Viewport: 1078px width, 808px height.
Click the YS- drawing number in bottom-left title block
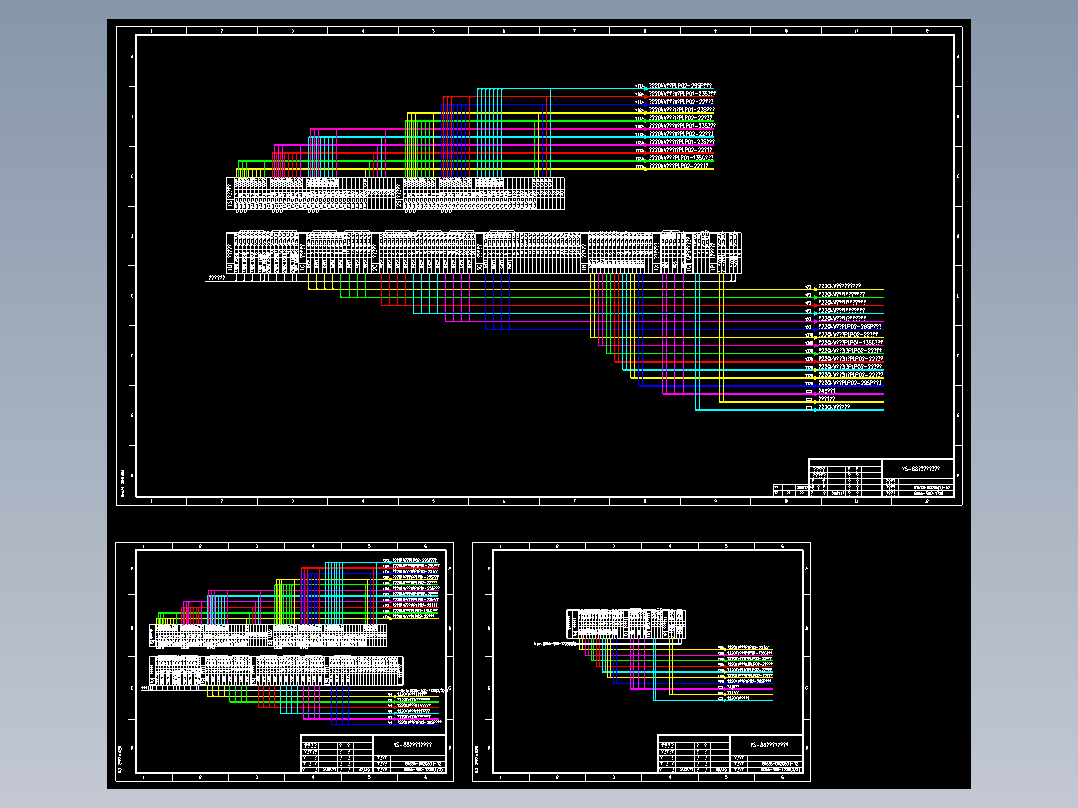(412, 744)
